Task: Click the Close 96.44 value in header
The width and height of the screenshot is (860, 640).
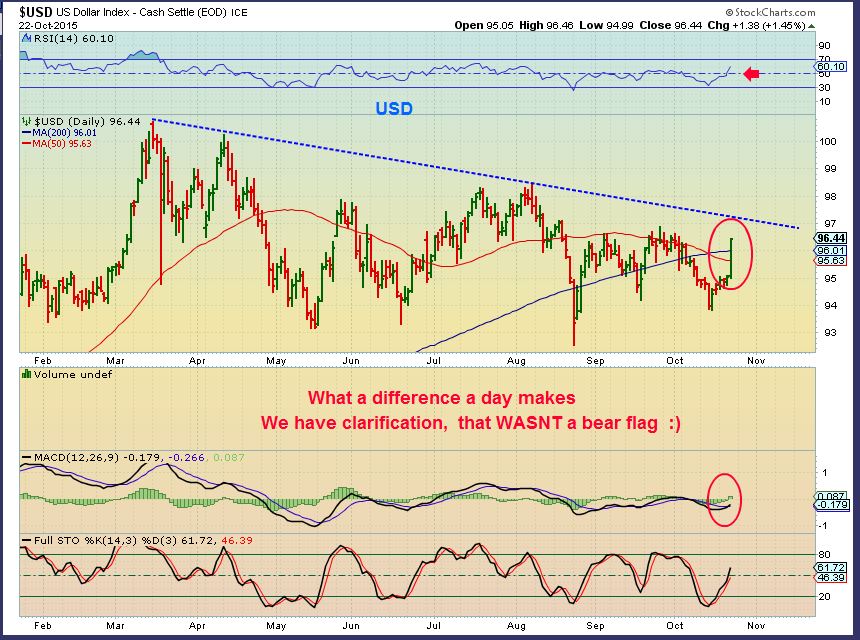Action: tap(670, 25)
